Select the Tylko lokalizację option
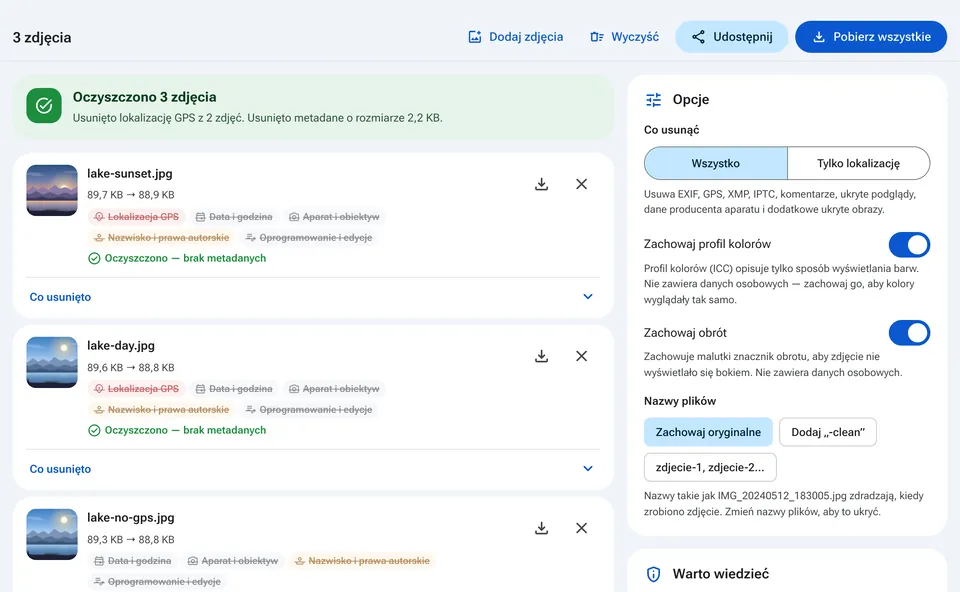This screenshot has width=960, height=592. coord(858,163)
